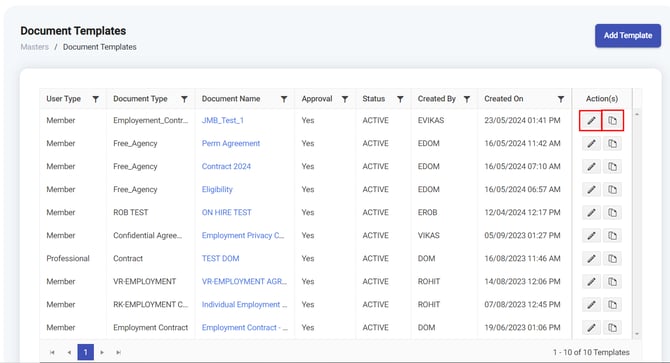Open Status column filter

click(400, 99)
